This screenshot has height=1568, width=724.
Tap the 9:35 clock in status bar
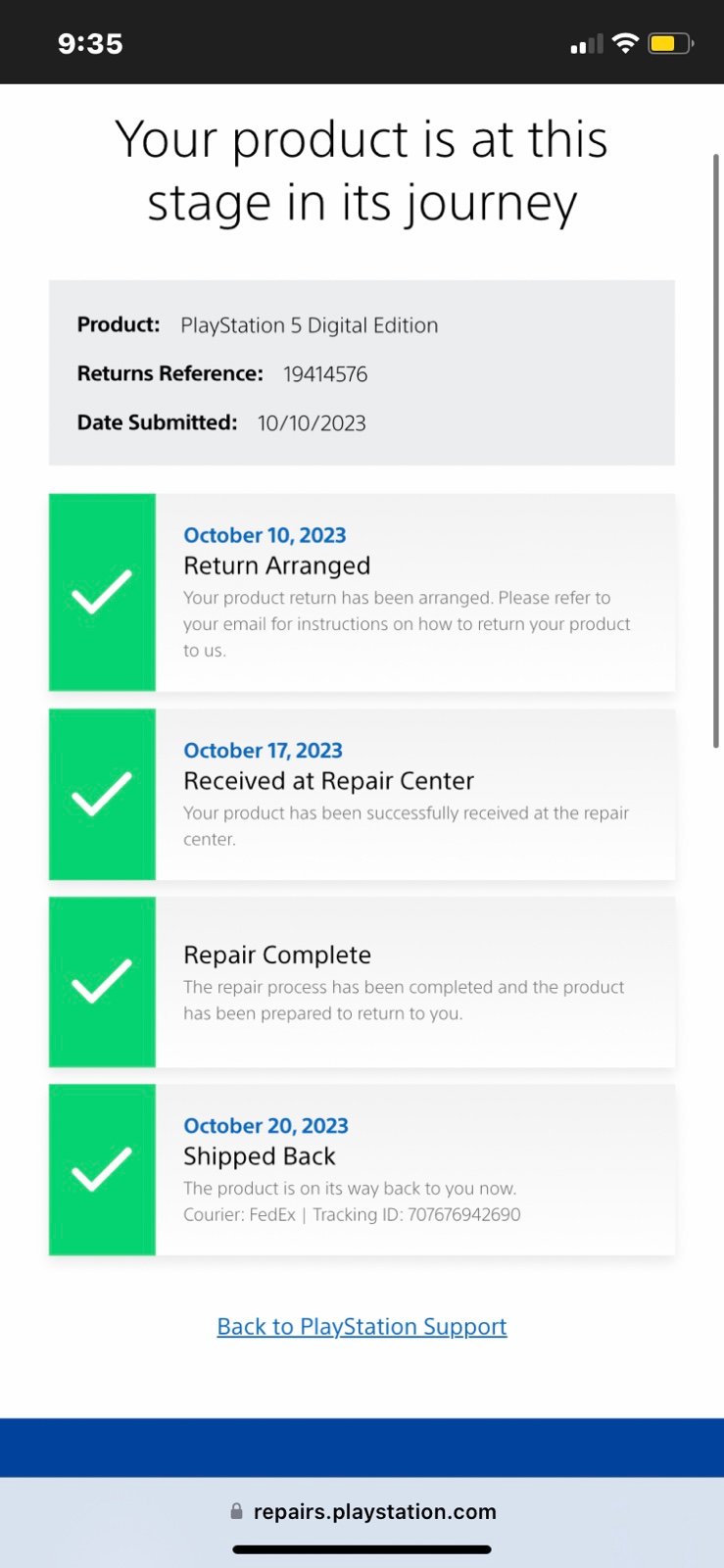point(90,44)
